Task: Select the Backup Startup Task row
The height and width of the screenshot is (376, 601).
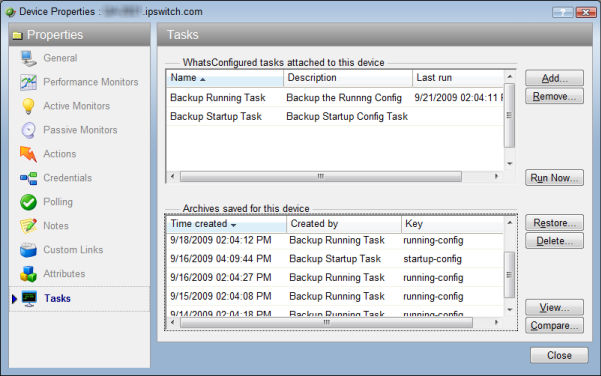Action: [x=335, y=117]
